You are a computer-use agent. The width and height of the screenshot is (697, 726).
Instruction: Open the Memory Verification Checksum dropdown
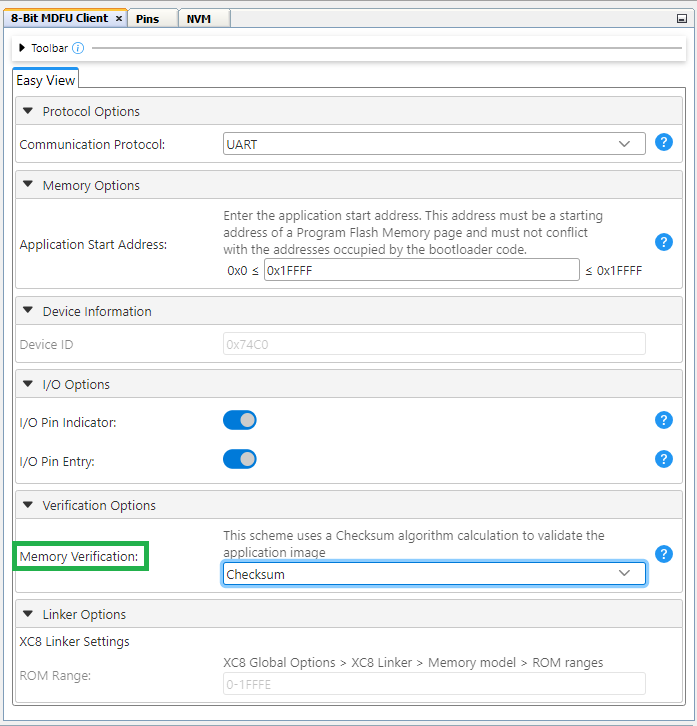click(434, 574)
